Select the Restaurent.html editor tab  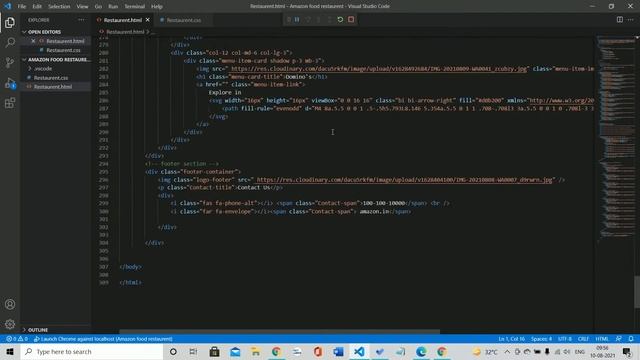[122, 20]
